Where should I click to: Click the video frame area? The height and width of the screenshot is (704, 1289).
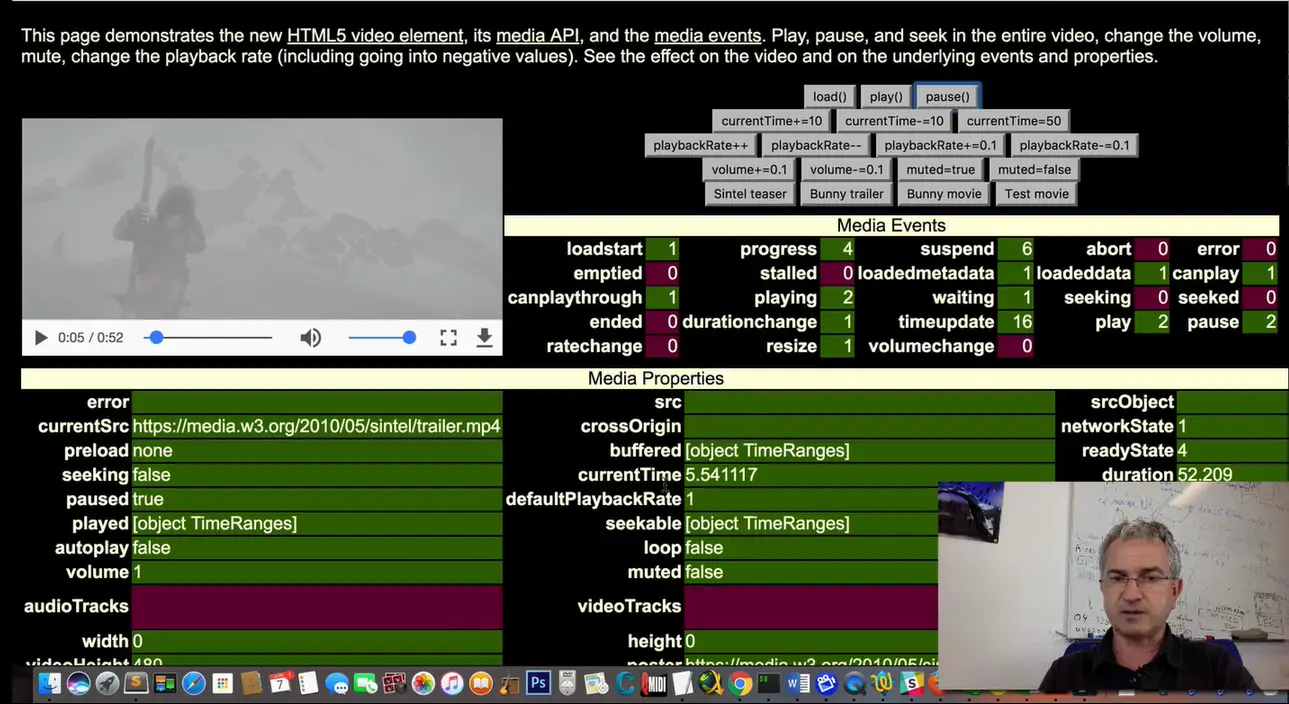click(x=262, y=218)
